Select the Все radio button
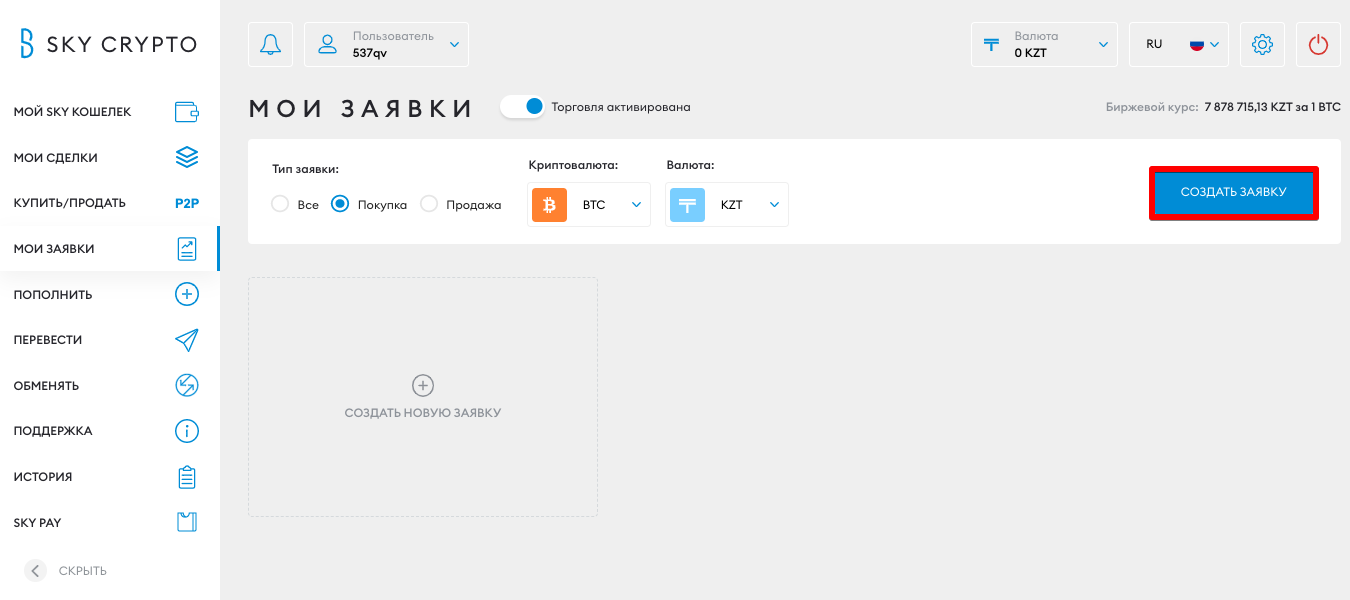 tap(280, 204)
